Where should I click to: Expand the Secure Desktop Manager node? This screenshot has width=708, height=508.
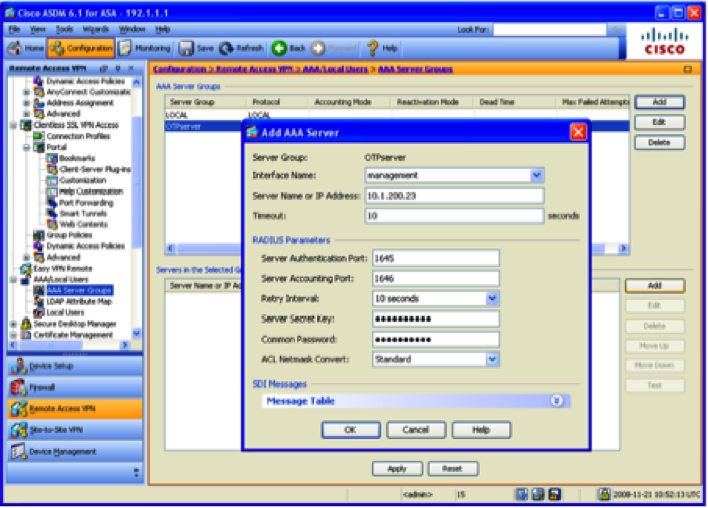pos(13,324)
